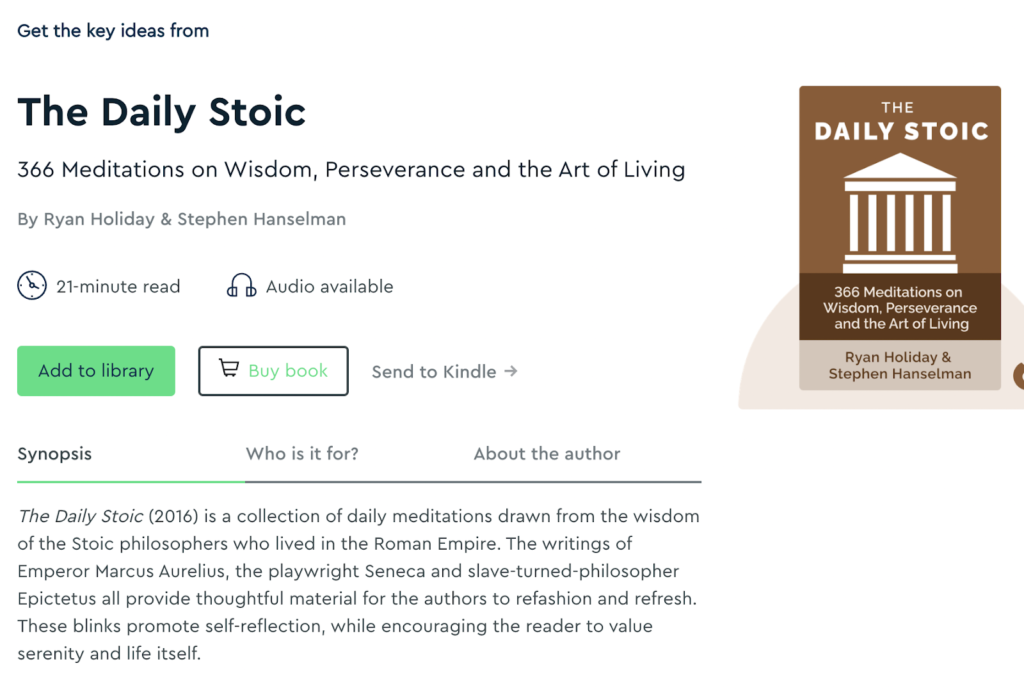
Task: Click the author names on book cover
Action: (900, 365)
